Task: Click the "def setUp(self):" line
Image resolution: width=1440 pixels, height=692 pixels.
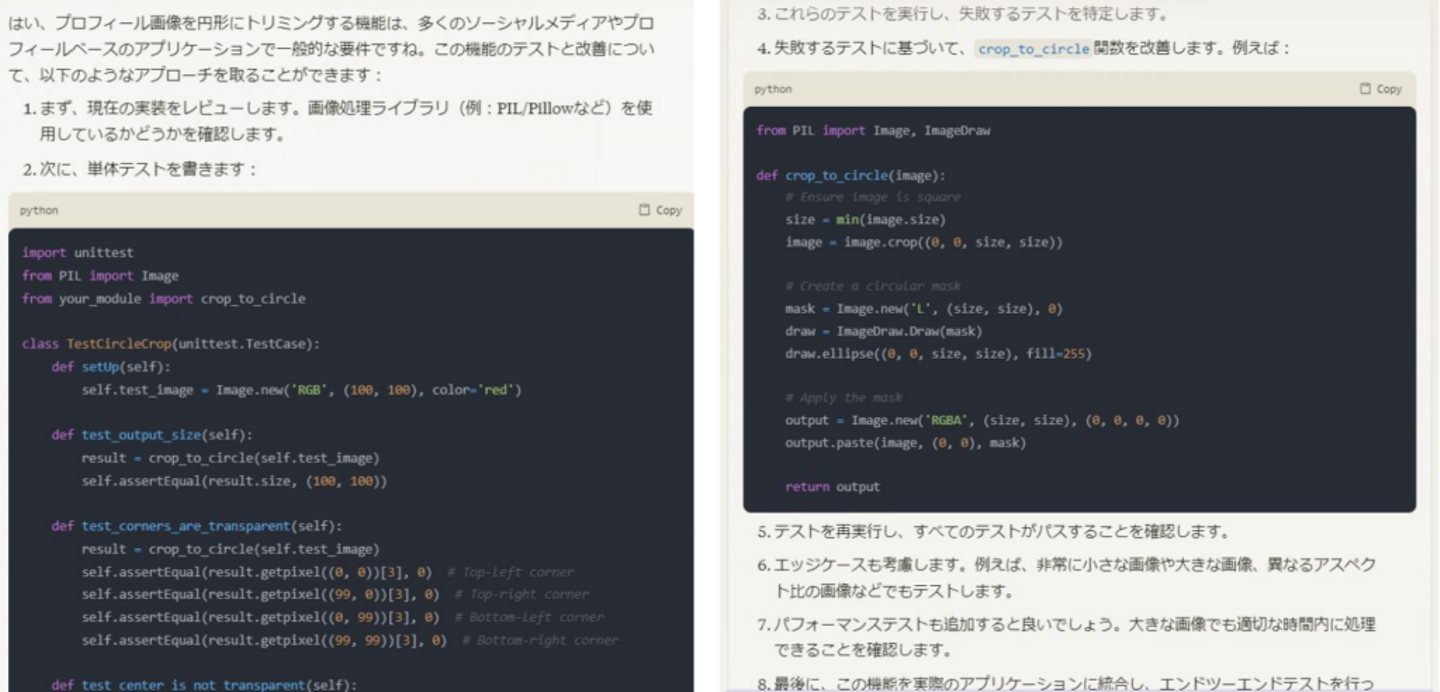Action: pos(109,366)
